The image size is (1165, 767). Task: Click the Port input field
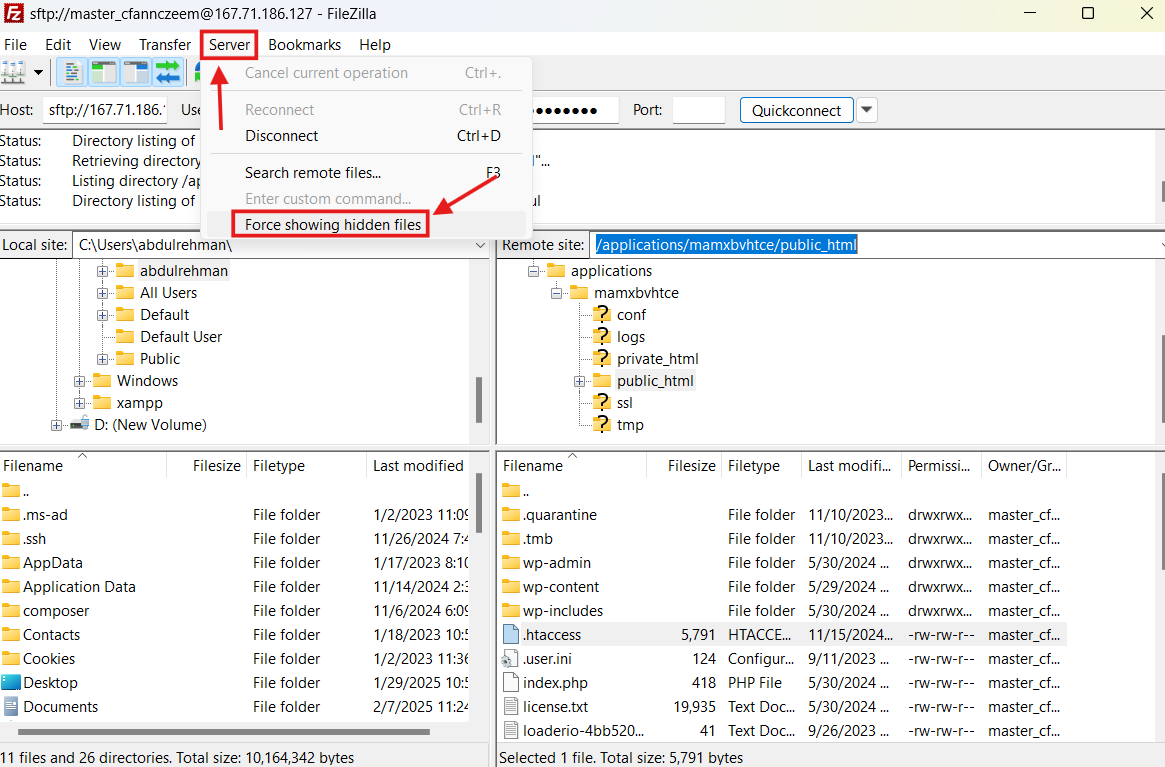point(698,110)
